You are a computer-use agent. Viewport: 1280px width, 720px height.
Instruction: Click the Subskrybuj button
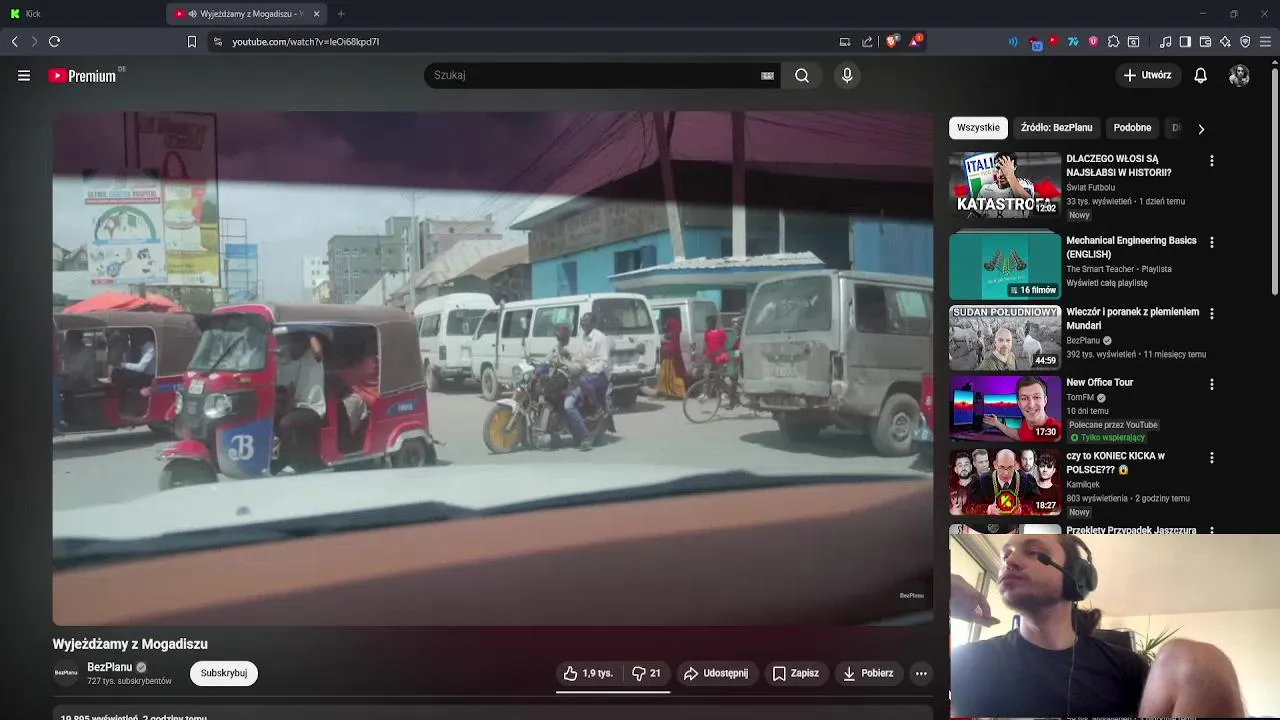pos(224,673)
